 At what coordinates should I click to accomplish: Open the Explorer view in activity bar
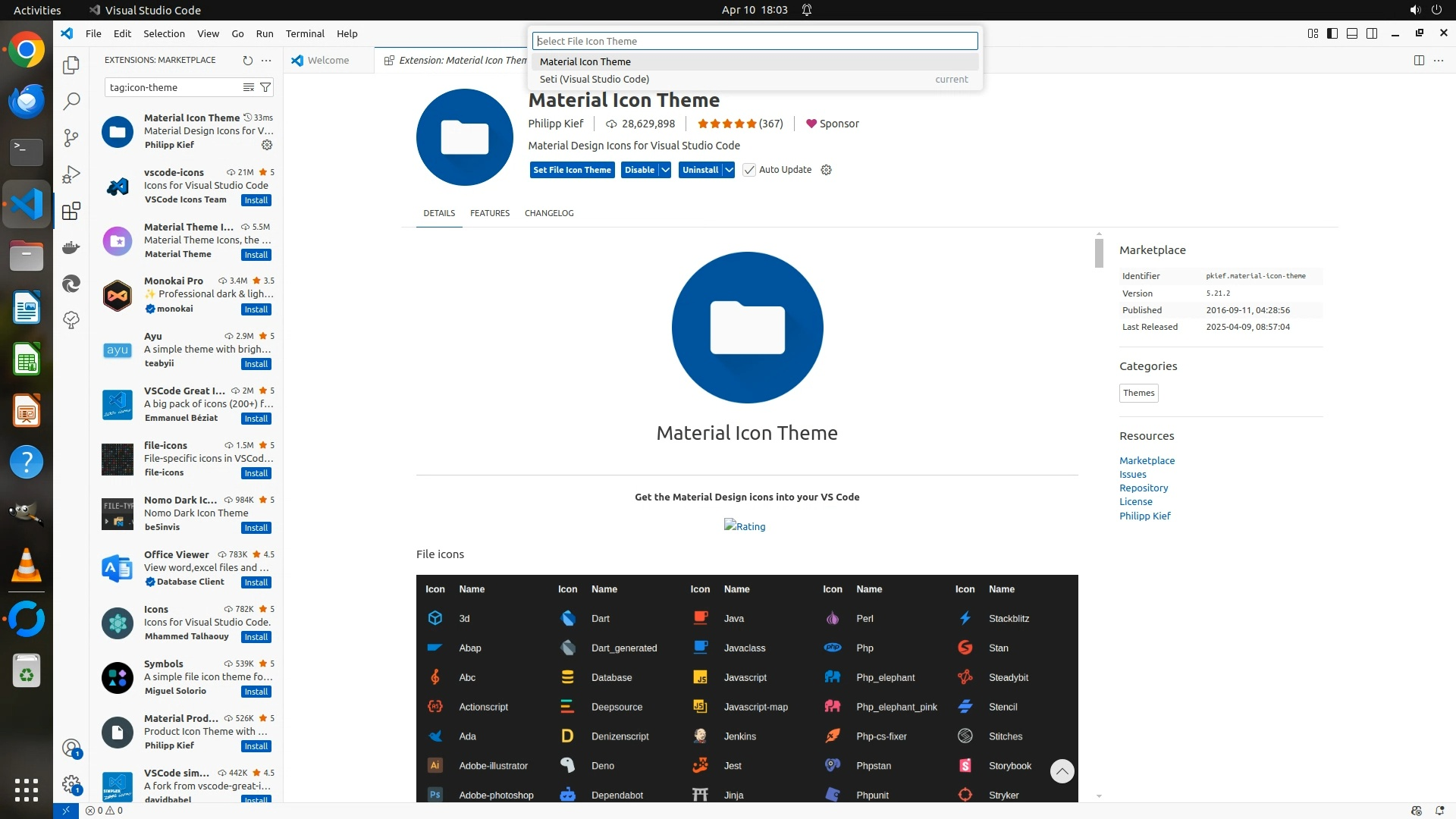[x=71, y=65]
